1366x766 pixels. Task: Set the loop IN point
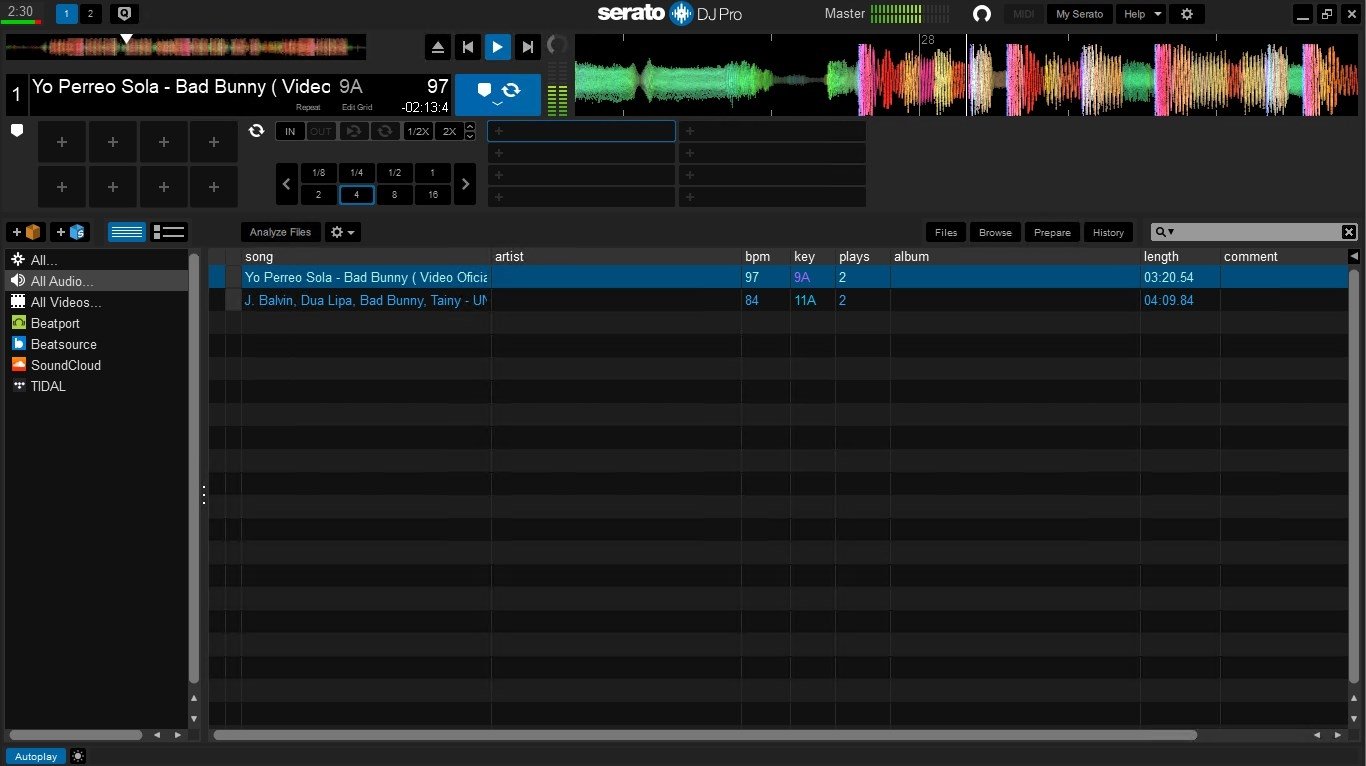[290, 131]
